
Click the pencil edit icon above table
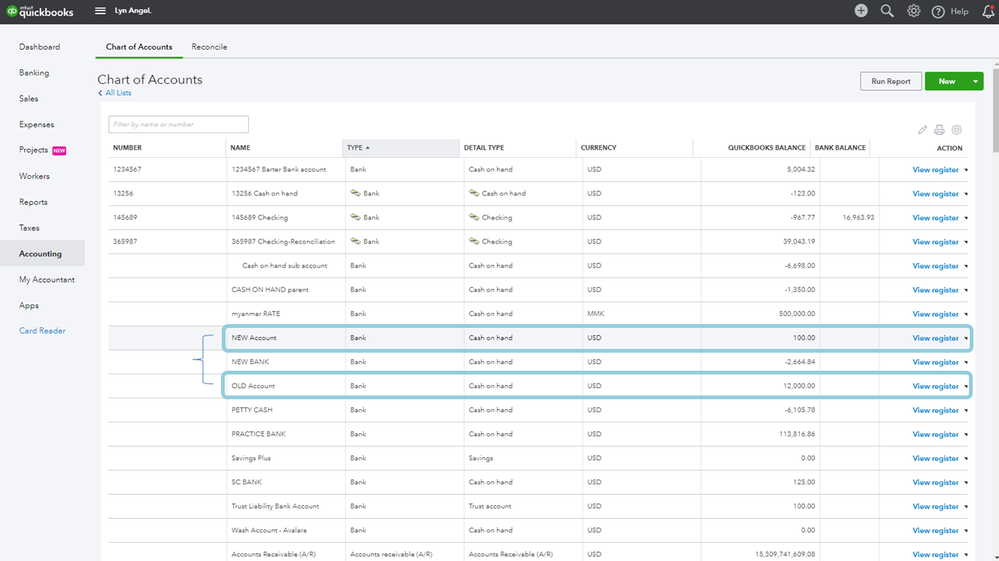922,130
